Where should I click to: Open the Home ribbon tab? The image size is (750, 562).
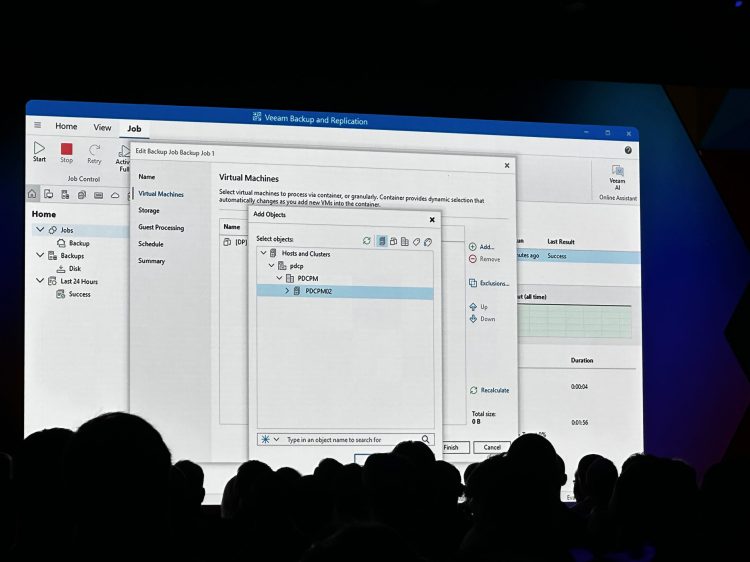point(66,126)
